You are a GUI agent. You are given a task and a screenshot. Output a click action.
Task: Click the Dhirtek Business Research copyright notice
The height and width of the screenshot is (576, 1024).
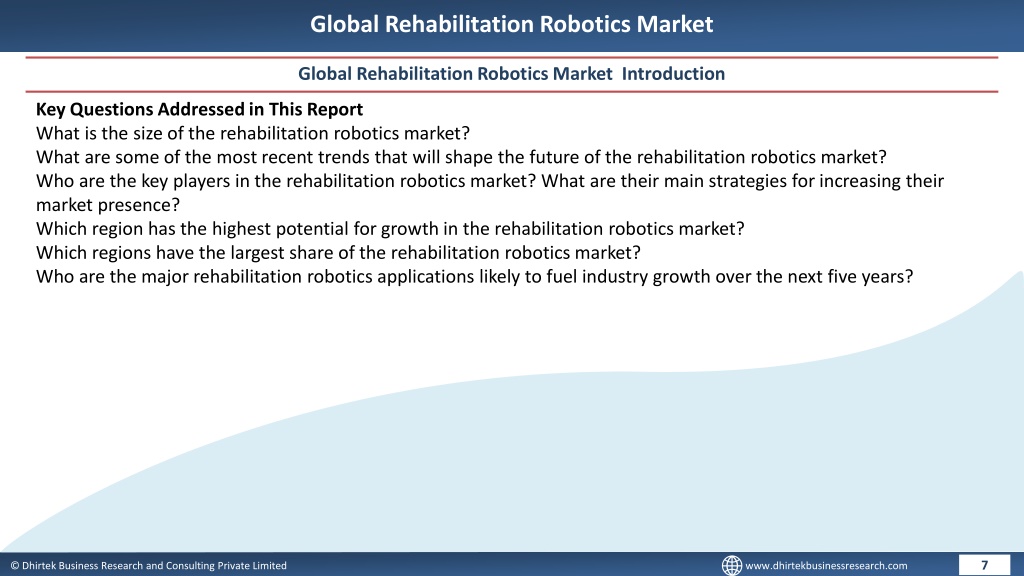(148, 566)
